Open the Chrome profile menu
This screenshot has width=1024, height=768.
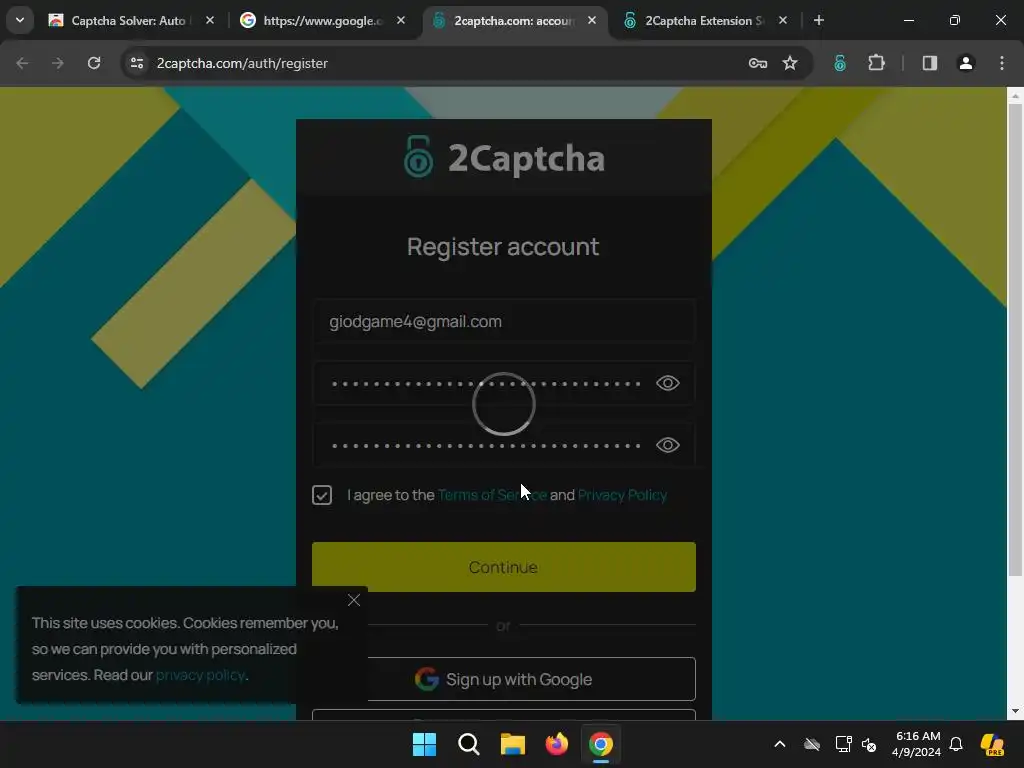(x=965, y=63)
